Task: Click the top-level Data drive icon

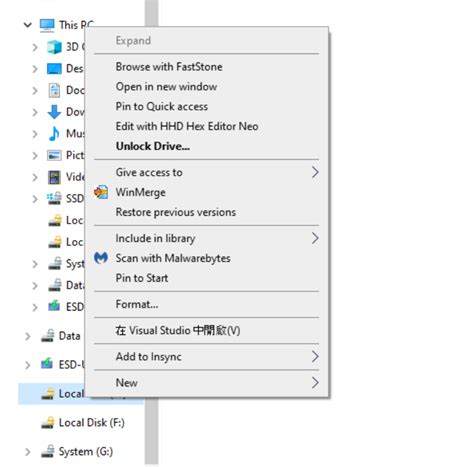Action: [x=47, y=336]
